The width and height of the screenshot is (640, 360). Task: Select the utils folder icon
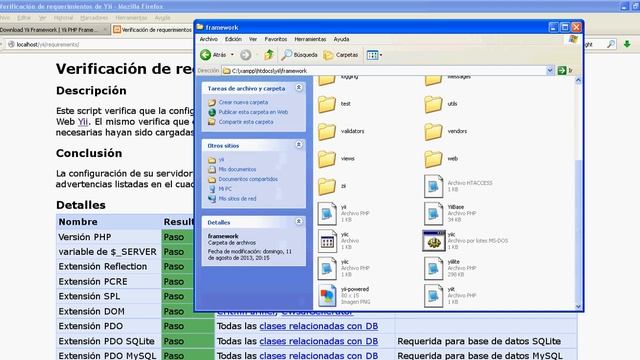[433, 104]
